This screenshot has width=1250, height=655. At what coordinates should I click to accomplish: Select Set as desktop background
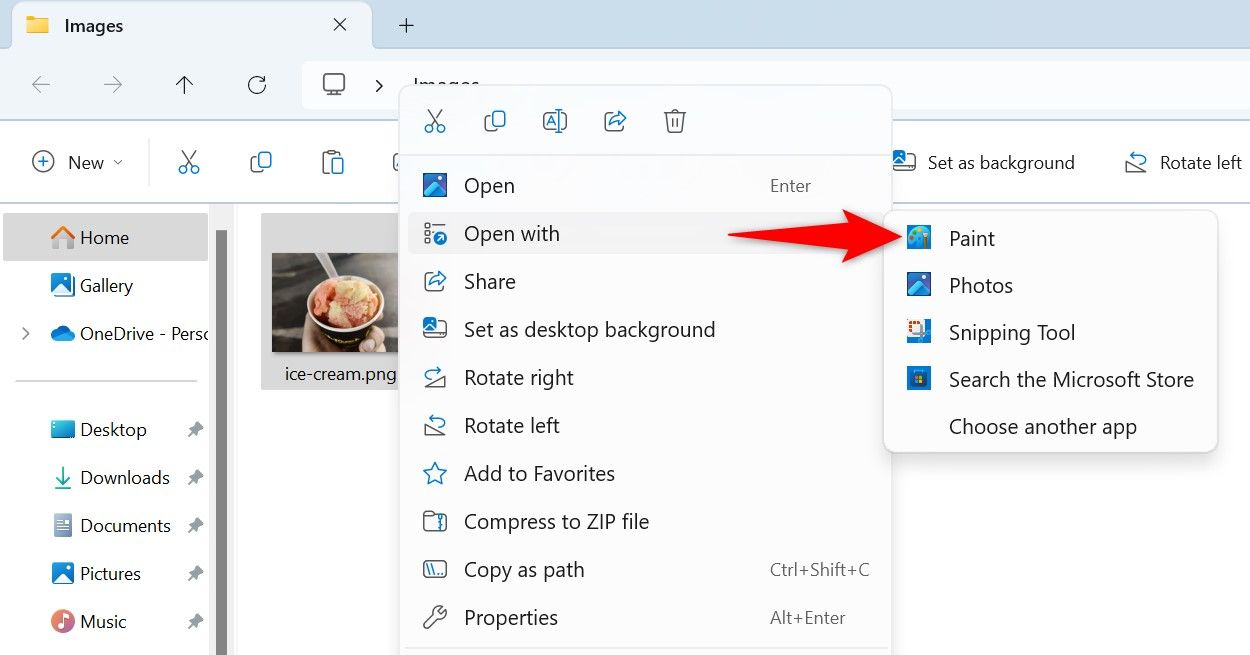click(x=645, y=330)
